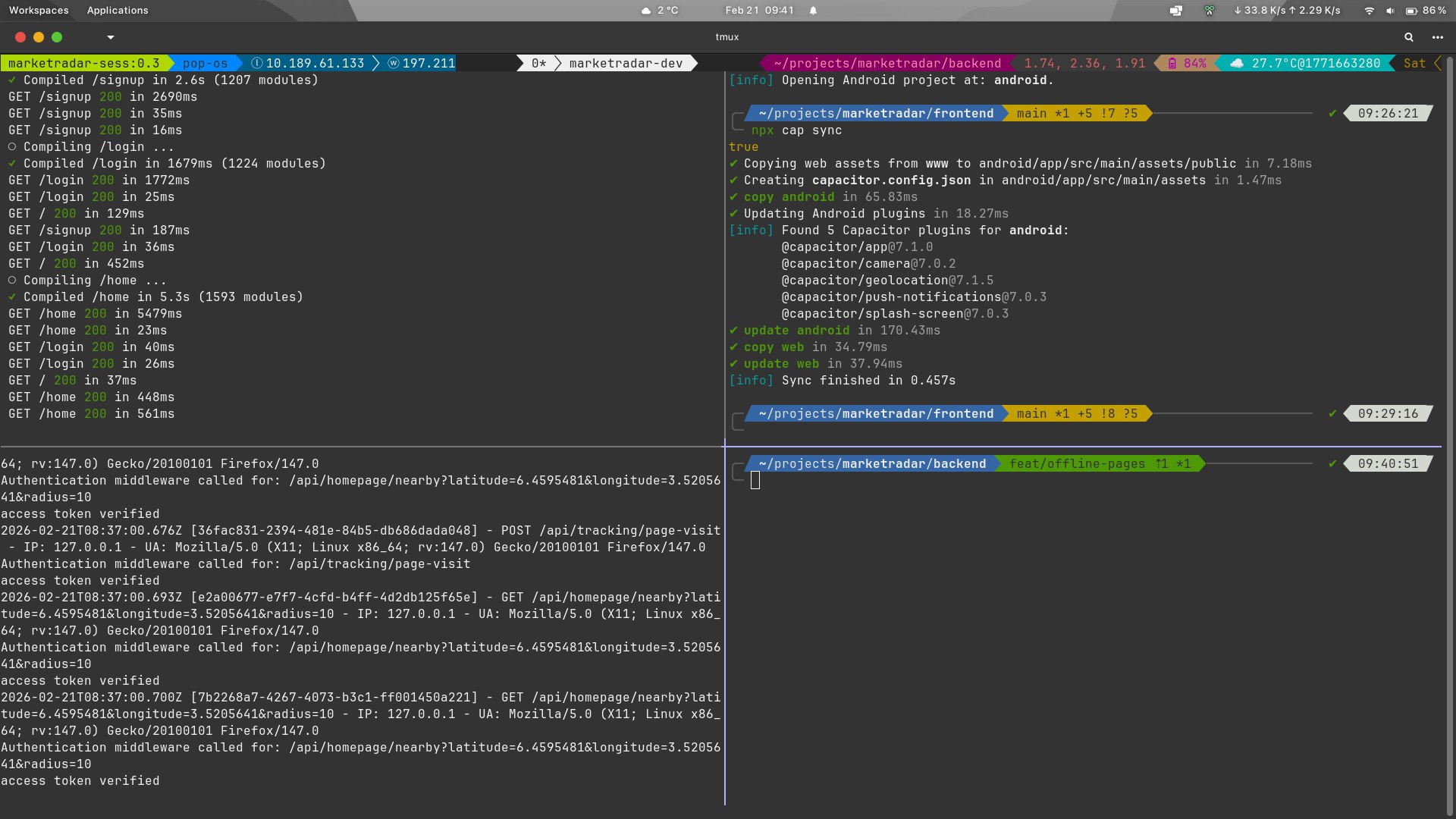Open terminal search with magnifier icon

tap(1409, 37)
